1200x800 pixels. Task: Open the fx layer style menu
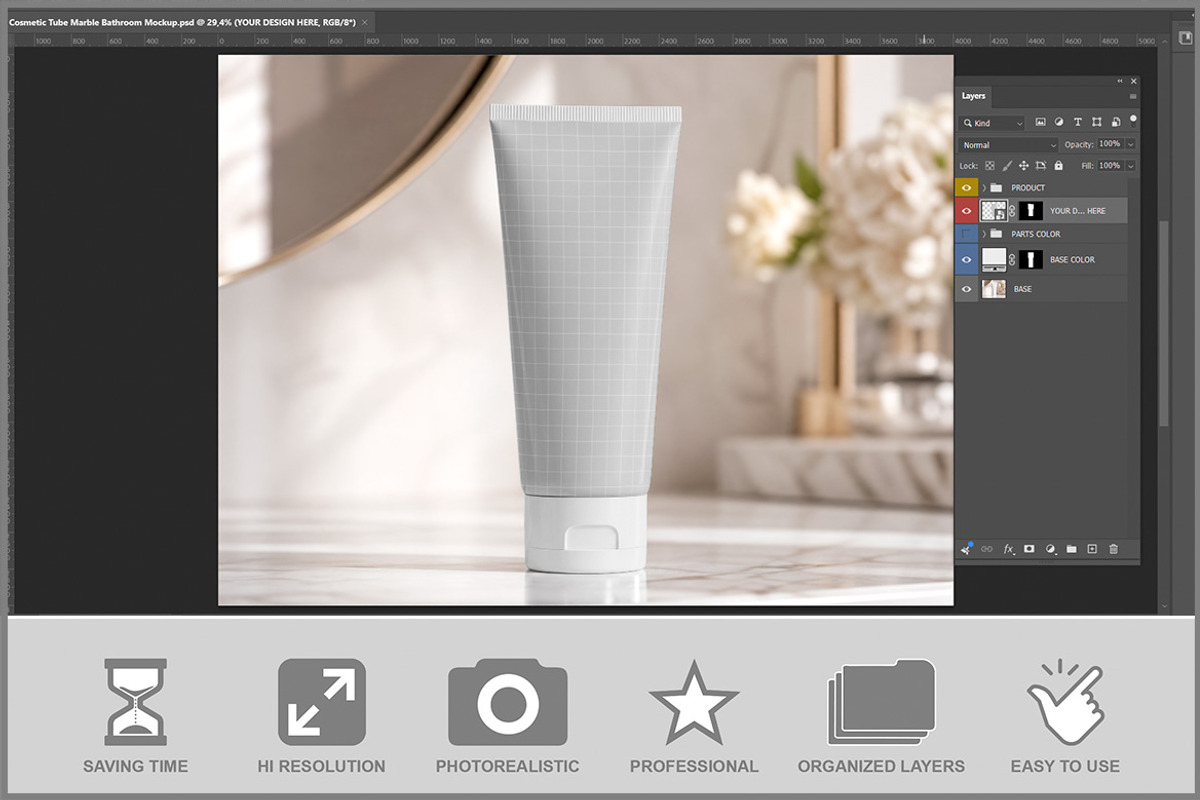click(x=1008, y=549)
